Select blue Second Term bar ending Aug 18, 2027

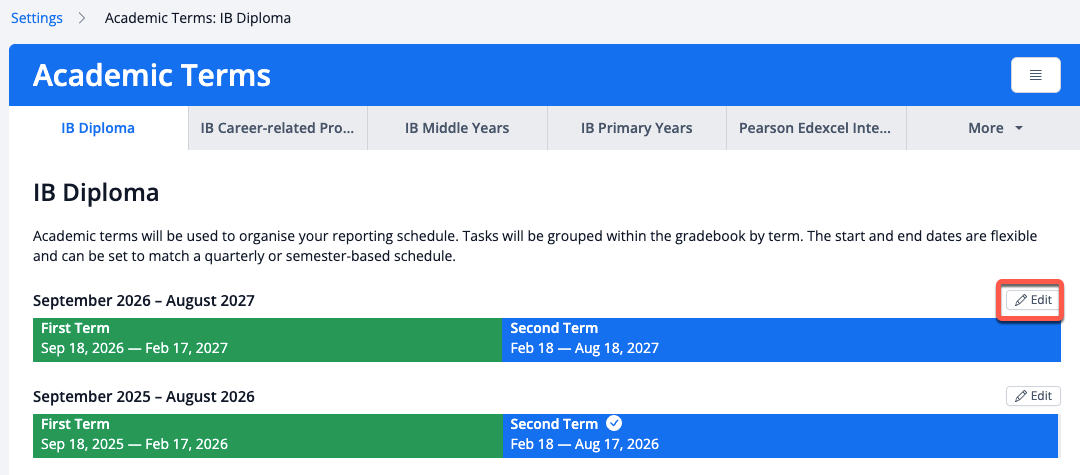(782, 338)
